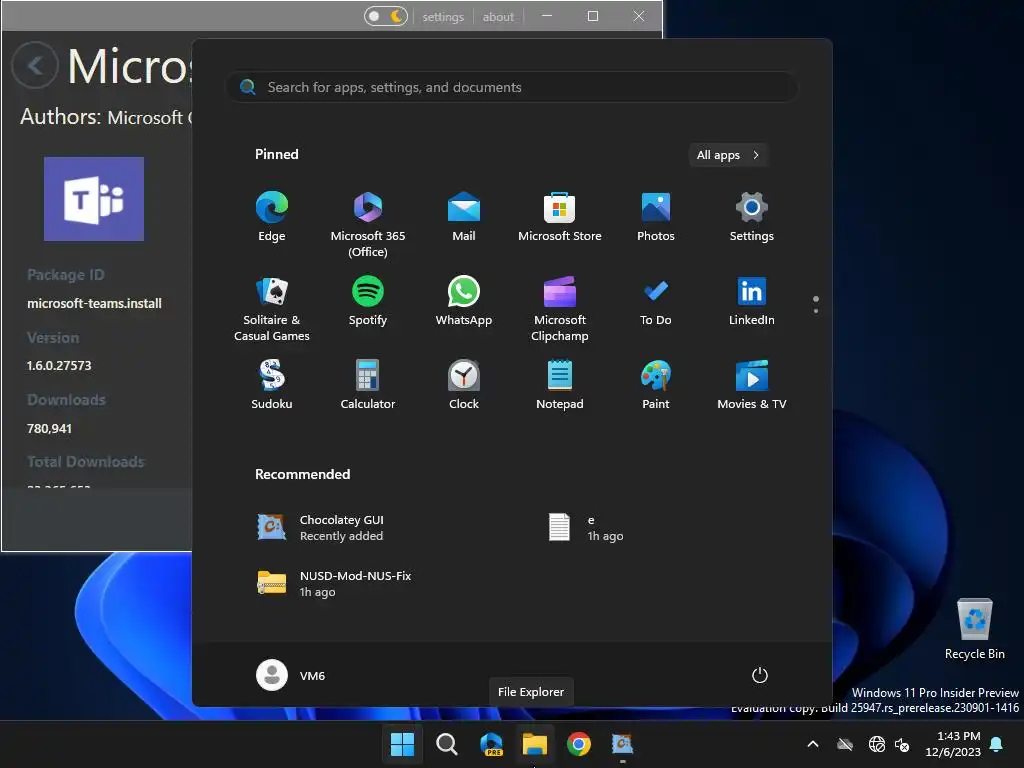Viewport: 1024px width, 768px height.
Task: Switch to Chocolatey GUI on taskbar
Action: pos(622,744)
